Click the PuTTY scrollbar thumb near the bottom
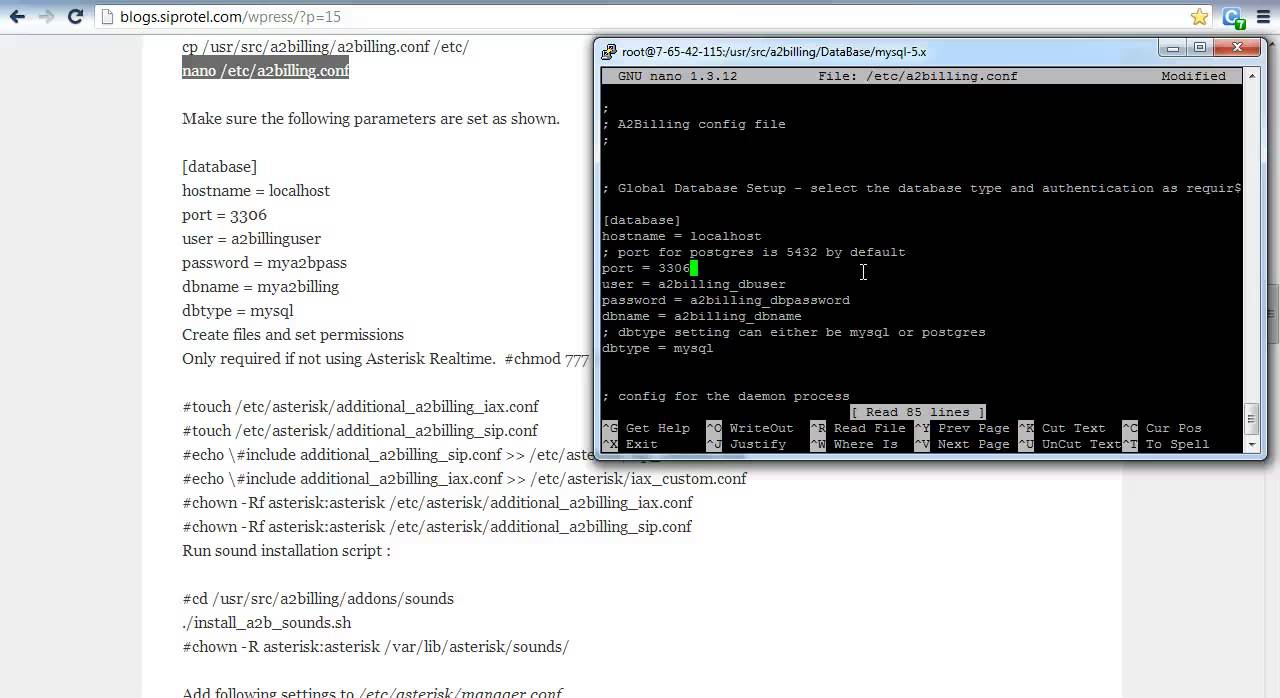 (1251, 419)
